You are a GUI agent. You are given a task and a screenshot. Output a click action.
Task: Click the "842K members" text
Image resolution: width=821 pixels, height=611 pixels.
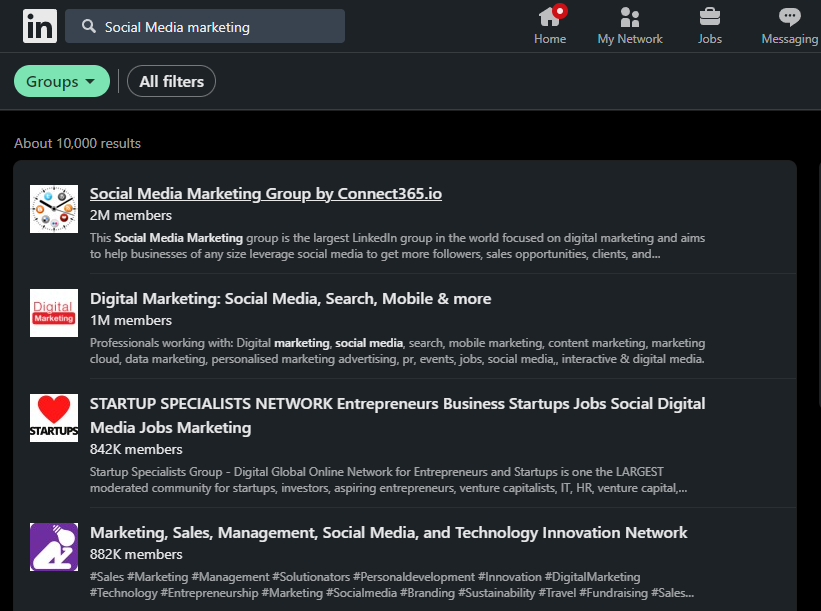136,449
